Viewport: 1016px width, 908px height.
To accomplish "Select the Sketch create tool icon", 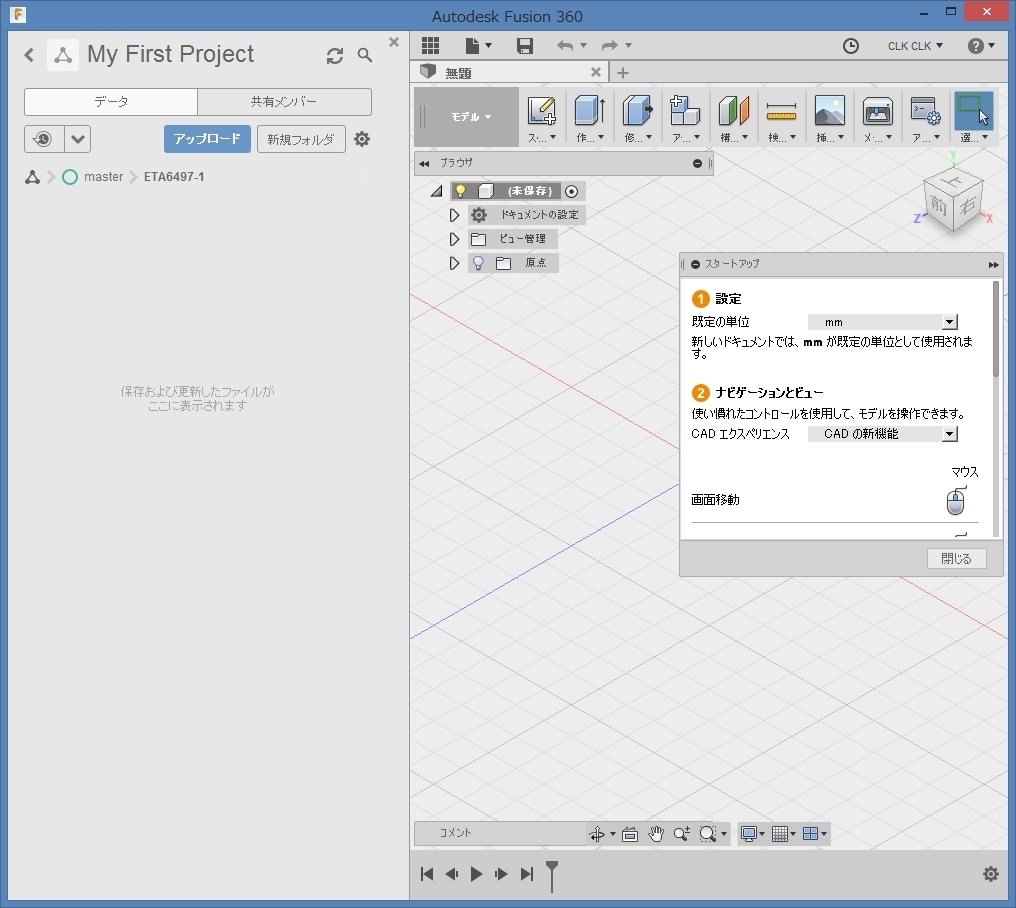I will (x=542, y=111).
